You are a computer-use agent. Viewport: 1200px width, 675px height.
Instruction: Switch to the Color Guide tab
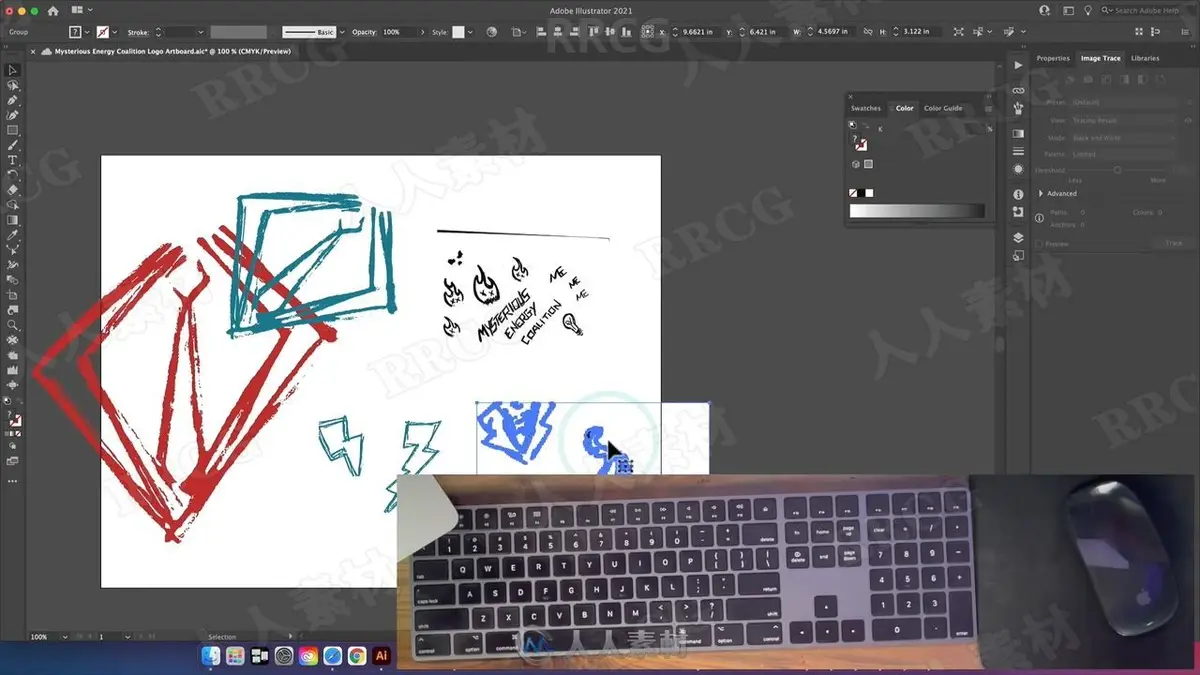point(943,108)
